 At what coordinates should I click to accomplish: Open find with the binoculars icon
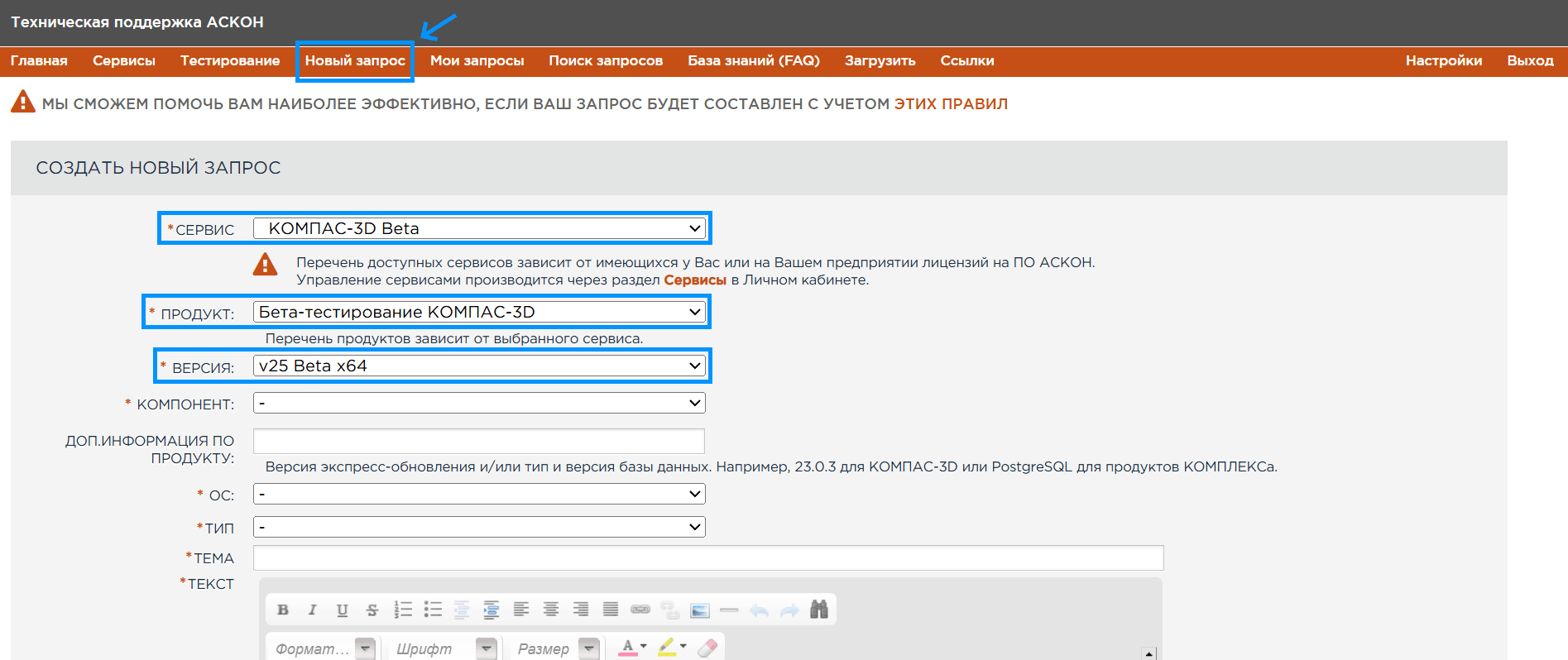819,610
